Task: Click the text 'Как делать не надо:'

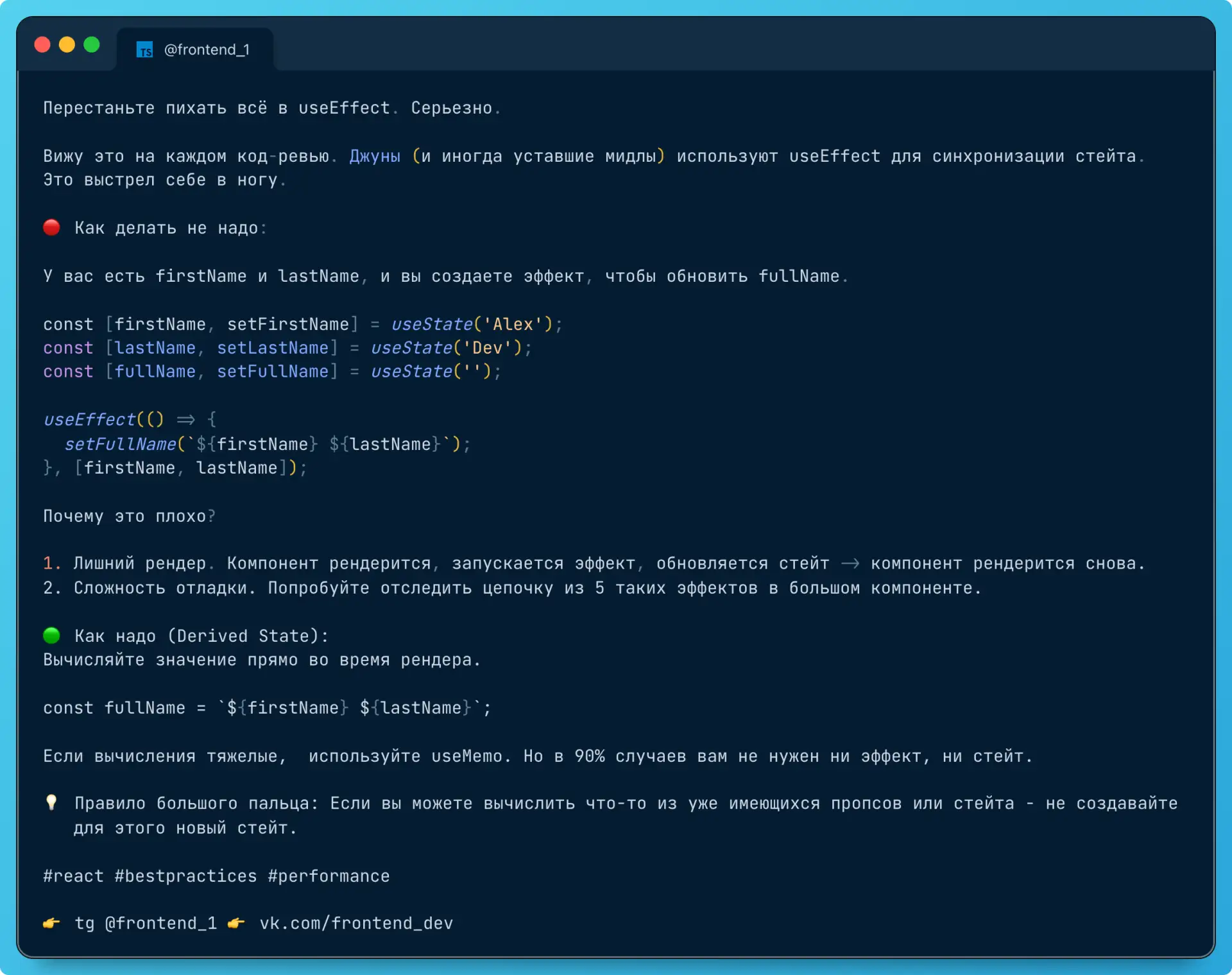Action: [171, 228]
